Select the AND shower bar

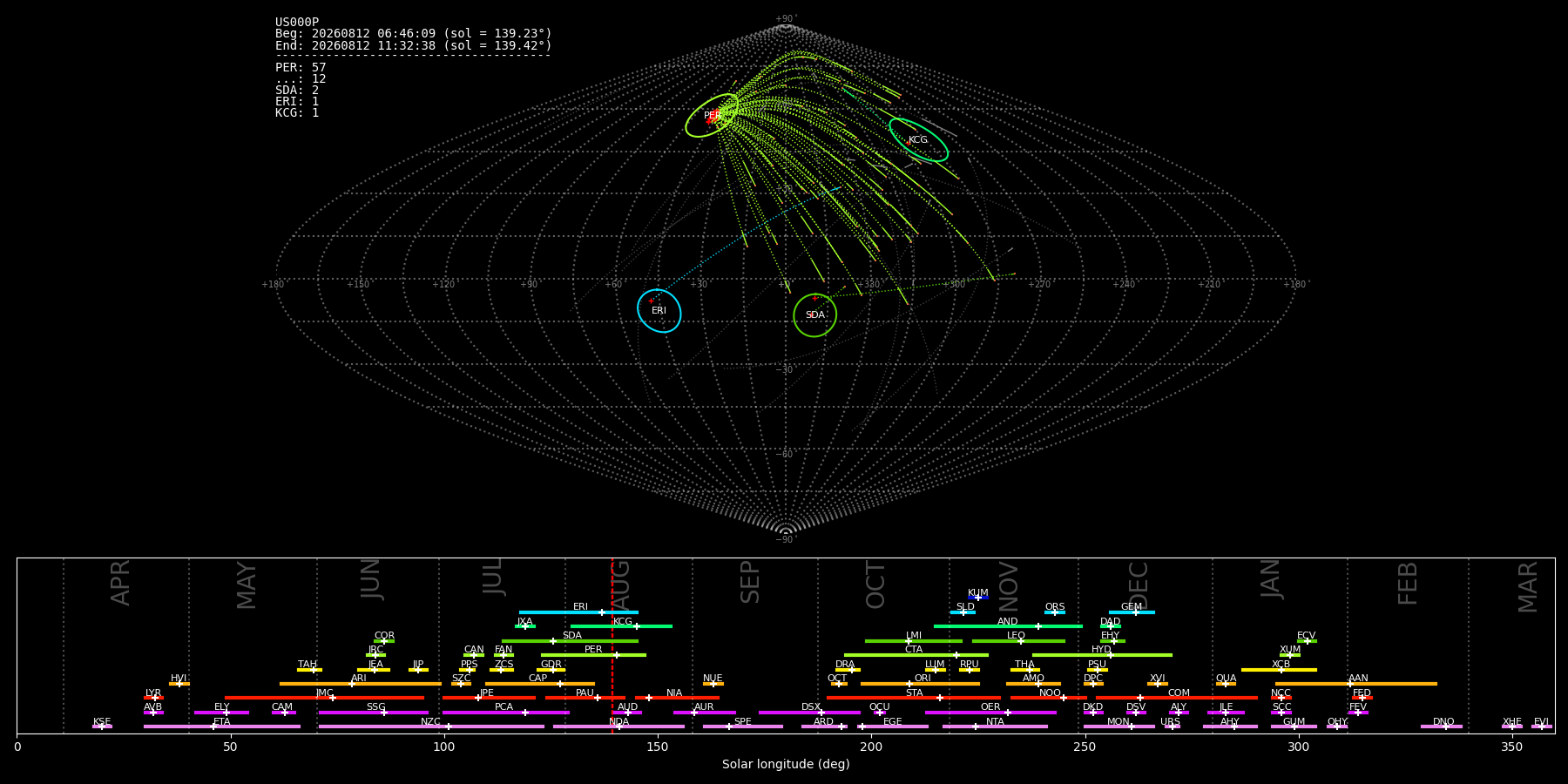(x=1008, y=626)
